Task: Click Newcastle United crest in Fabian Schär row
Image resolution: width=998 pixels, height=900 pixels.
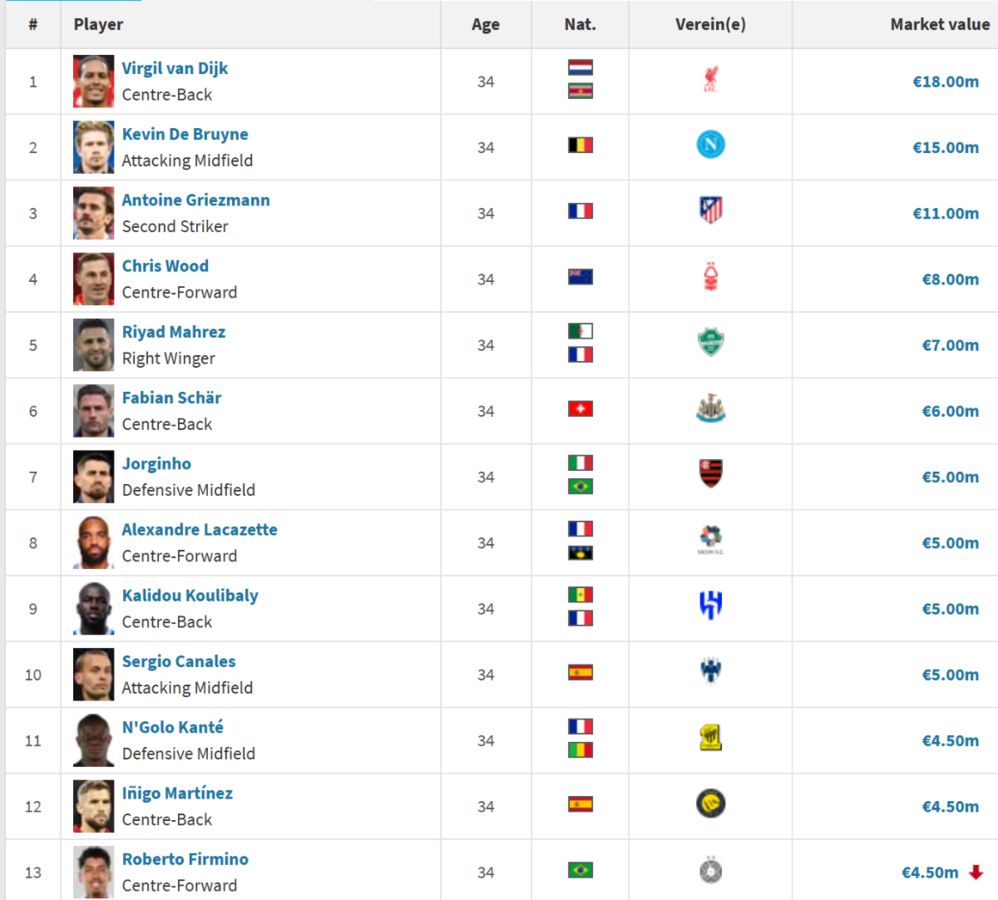Action: click(x=710, y=409)
